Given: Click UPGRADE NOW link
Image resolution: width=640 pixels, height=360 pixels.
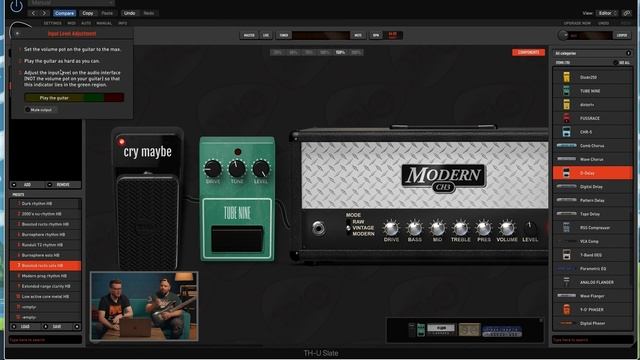Looking at the screenshot, I should (577, 23).
